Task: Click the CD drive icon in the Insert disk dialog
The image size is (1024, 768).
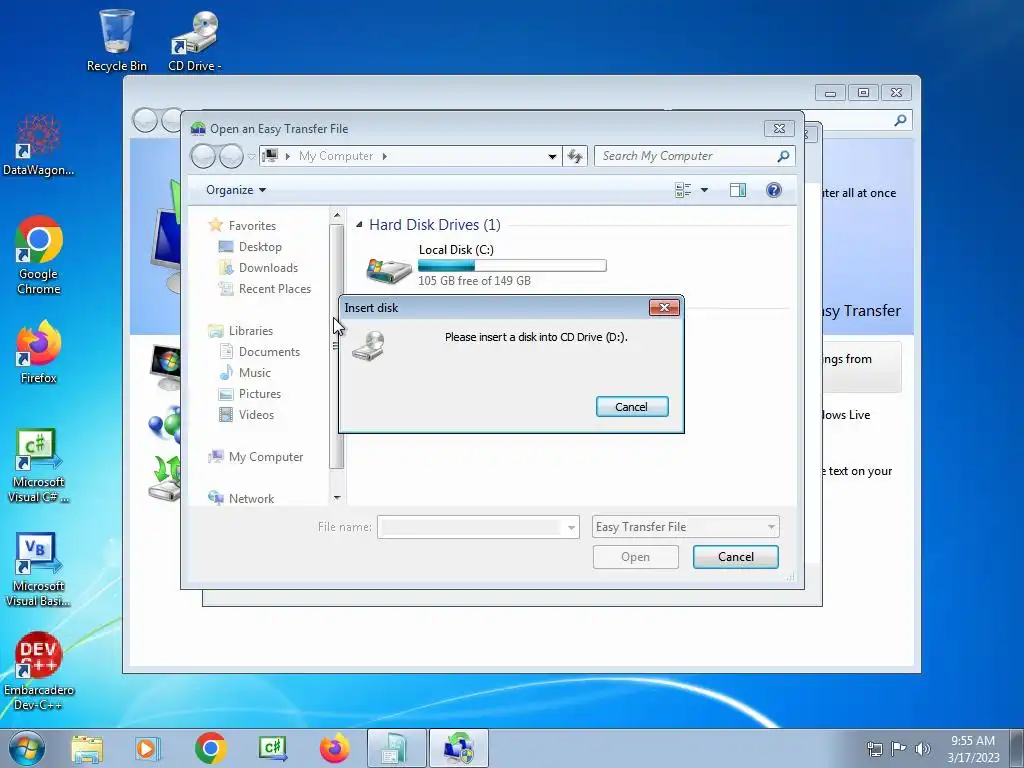Action: (x=368, y=346)
